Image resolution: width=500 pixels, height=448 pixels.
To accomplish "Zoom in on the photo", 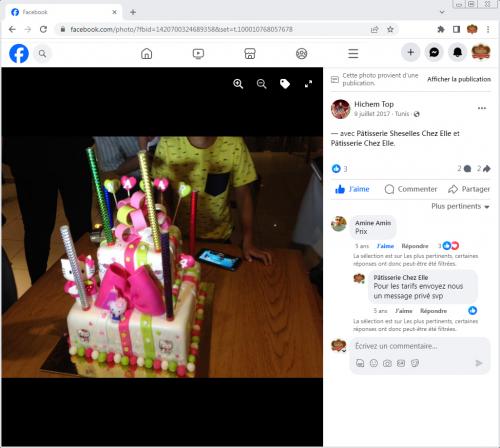I will click(238, 84).
